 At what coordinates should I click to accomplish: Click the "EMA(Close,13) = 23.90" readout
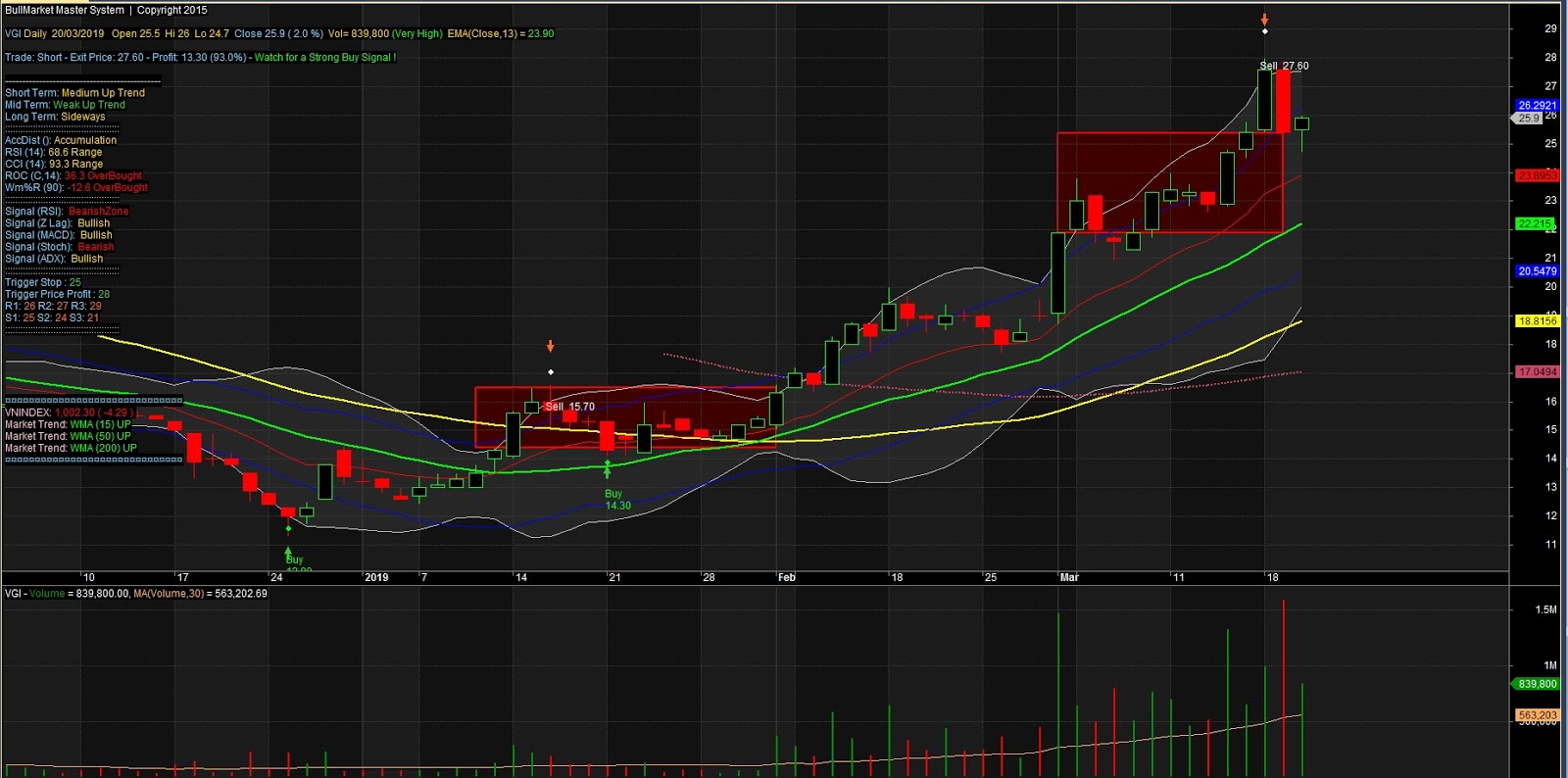click(501, 33)
